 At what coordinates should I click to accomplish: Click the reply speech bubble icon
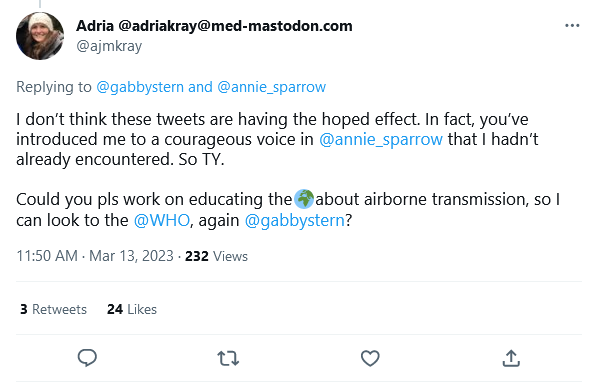click(x=87, y=358)
